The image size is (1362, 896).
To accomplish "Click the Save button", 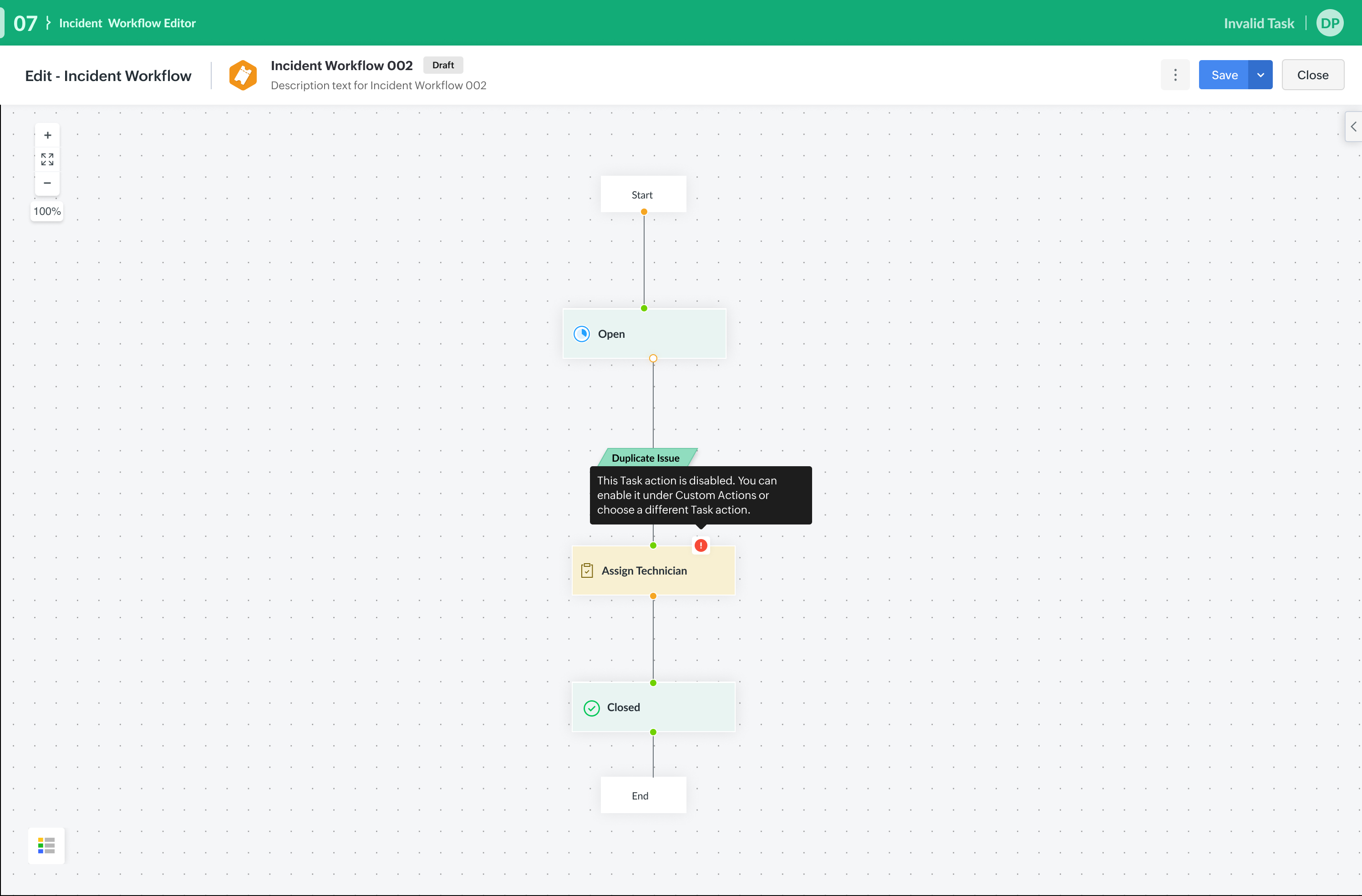I will 1224,75.
